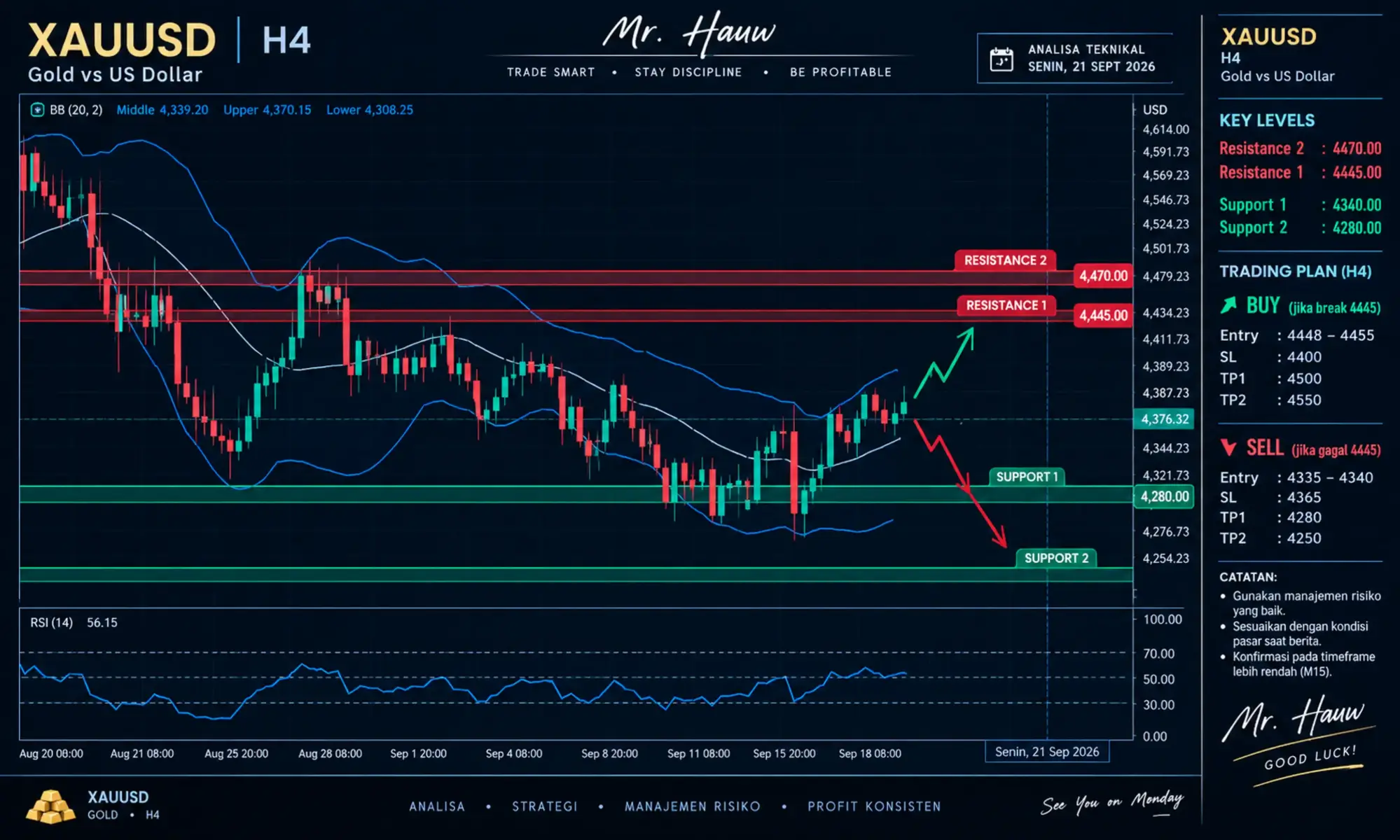Click the calendar icon beside Analisa Teknikal
The width and height of the screenshot is (1400, 840).
click(x=1002, y=59)
